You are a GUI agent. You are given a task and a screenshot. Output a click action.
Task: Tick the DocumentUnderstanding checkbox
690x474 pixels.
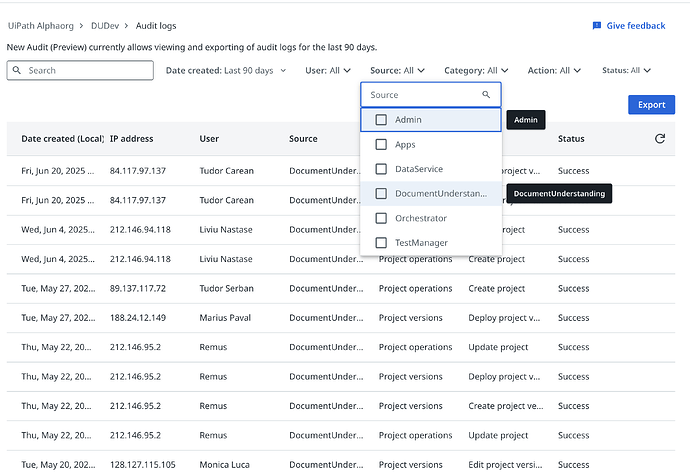[x=381, y=194]
